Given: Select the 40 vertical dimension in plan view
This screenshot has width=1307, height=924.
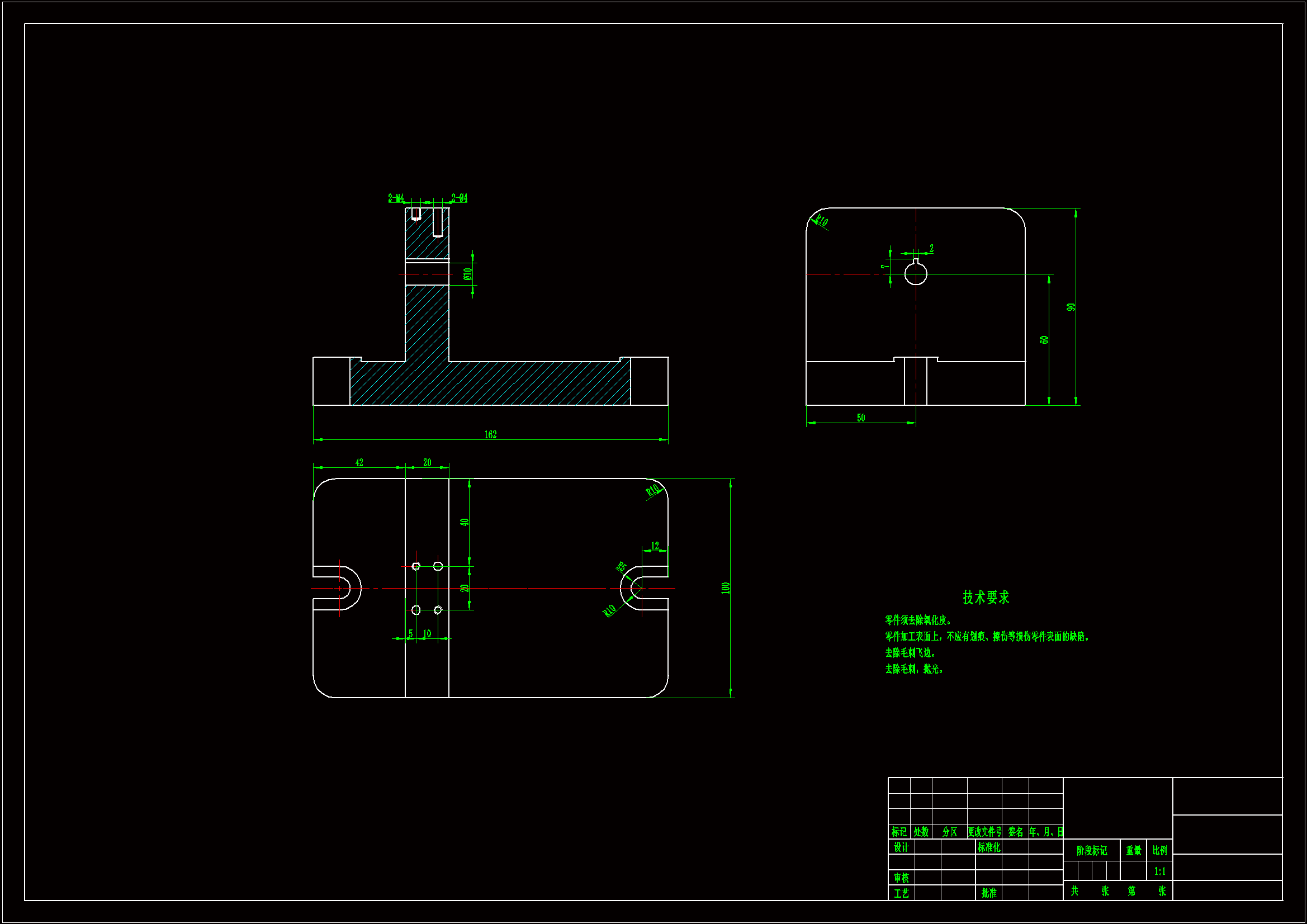Looking at the screenshot, I should [x=465, y=522].
